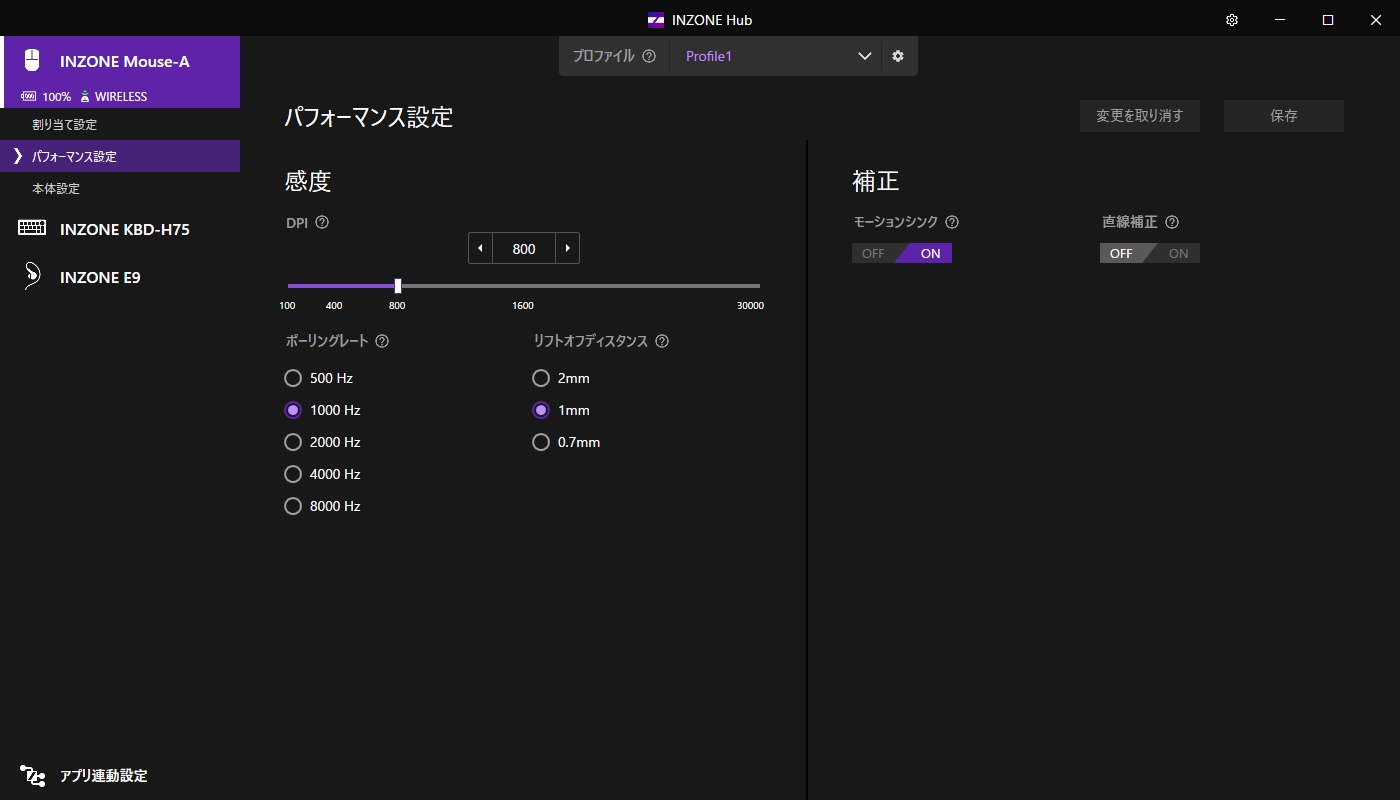Click the 補正 section heading
Viewport: 1400px width, 800px height.
[x=876, y=181]
